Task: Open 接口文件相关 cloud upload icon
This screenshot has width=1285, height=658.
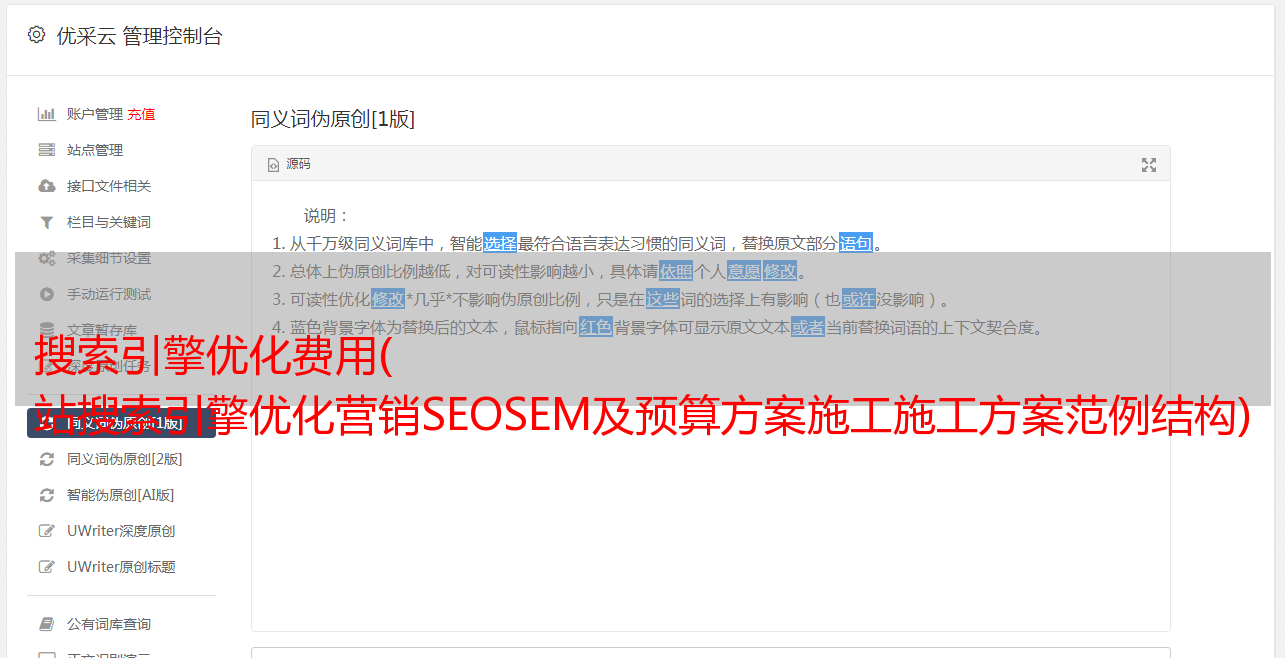Action: coord(46,186)
